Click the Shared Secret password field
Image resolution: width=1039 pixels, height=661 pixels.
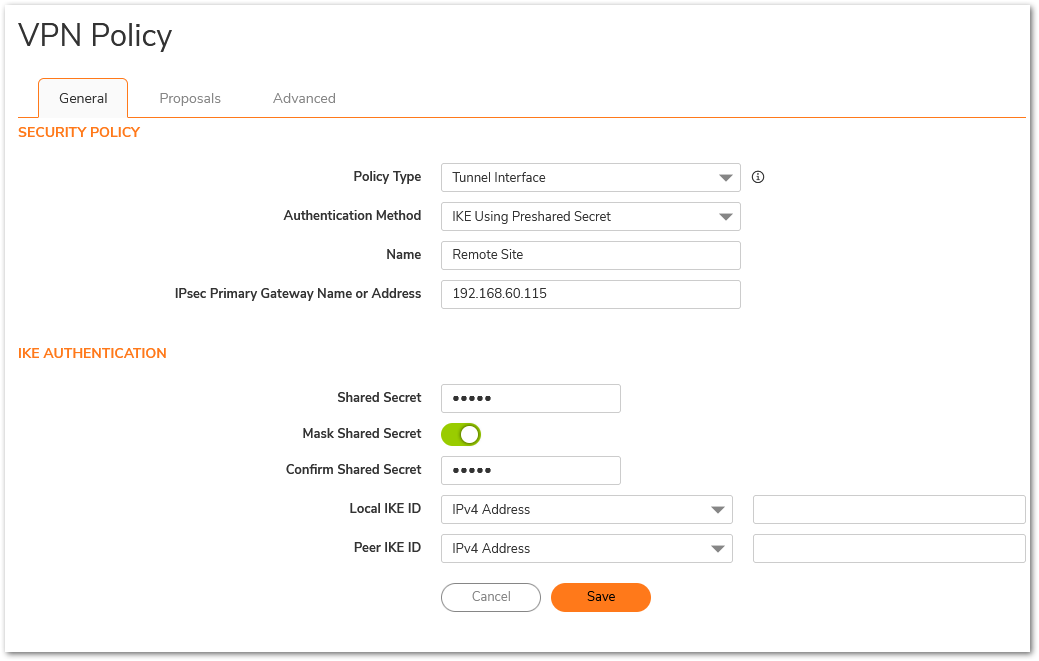pos(531,398)
